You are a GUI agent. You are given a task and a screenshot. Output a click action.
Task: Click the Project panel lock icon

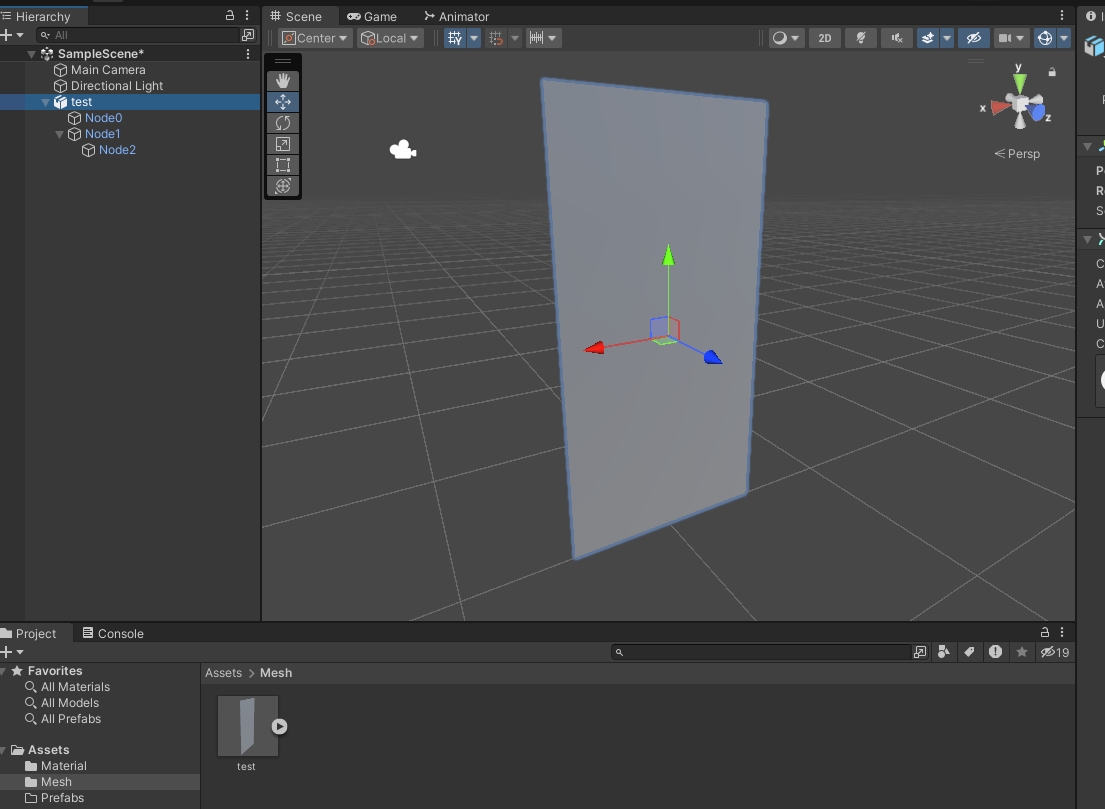coord(1045,632)
